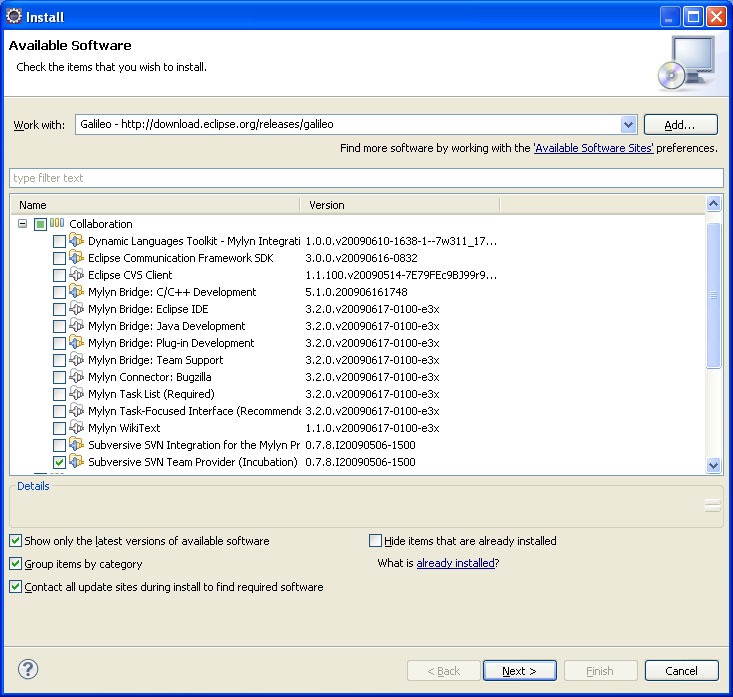Image resolution: width=733 pixels, height=697 pixels.
Task: Select the Mylyn WikiText row text
Action: point(124,428)
